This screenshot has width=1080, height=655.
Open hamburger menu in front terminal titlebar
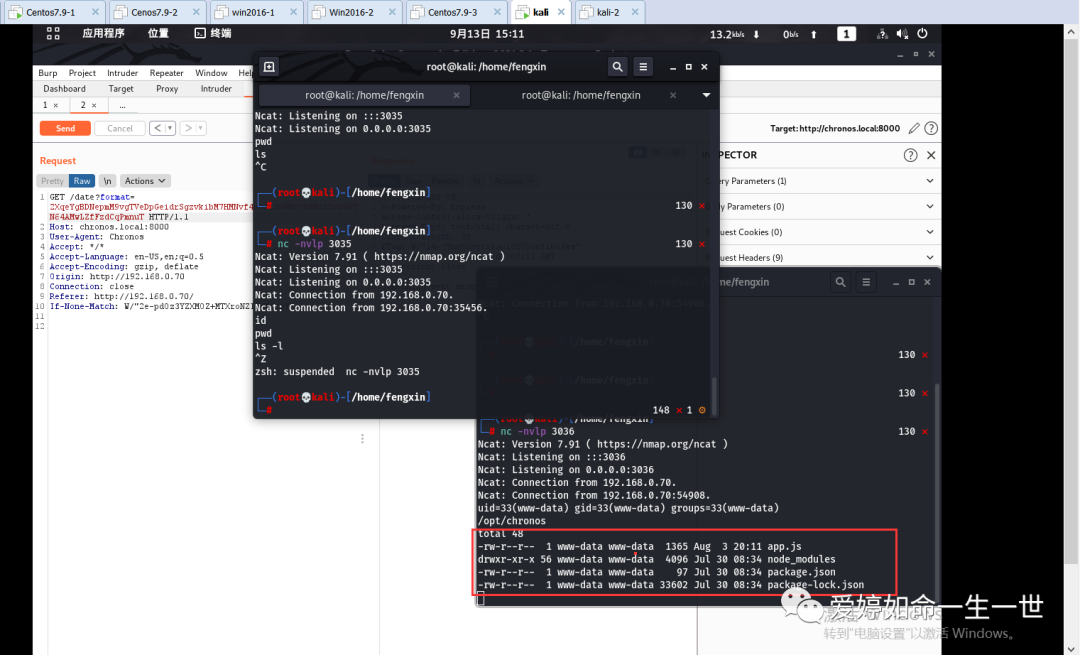point(643,67)
